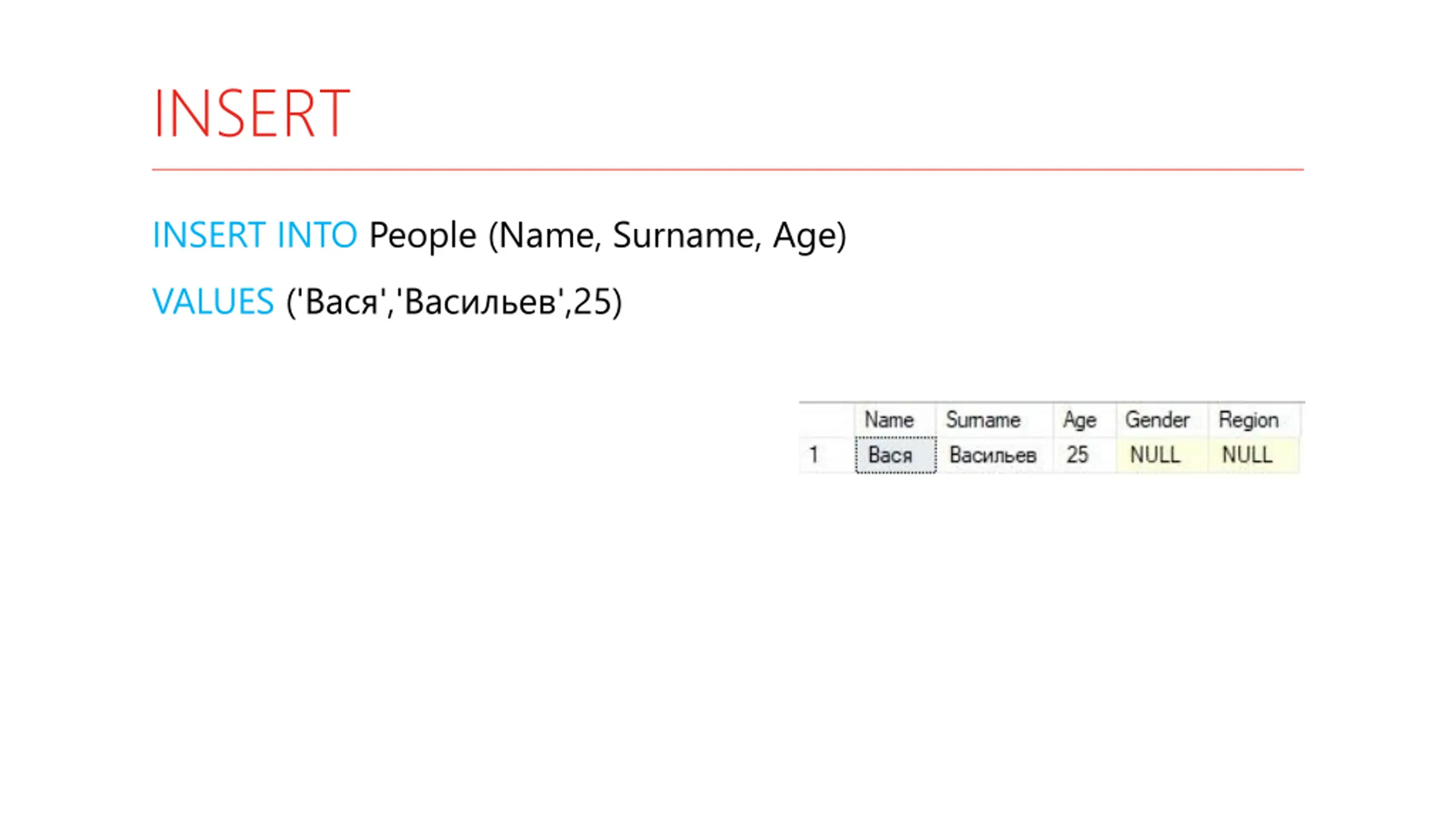Screen dimensions: 1456x819
Task: Select the People table name in the query
Action: click(x=423, y=235)
